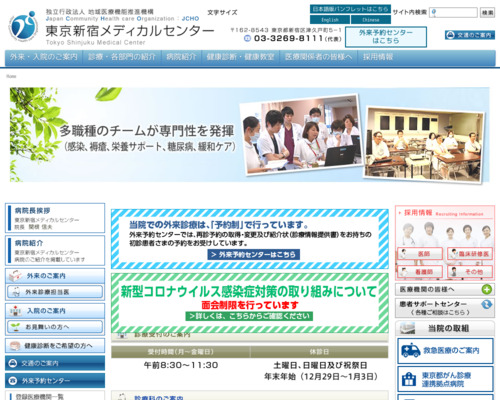Click the 検索 search button
Viewport: 500px width, 400px height.
point(487,13)
